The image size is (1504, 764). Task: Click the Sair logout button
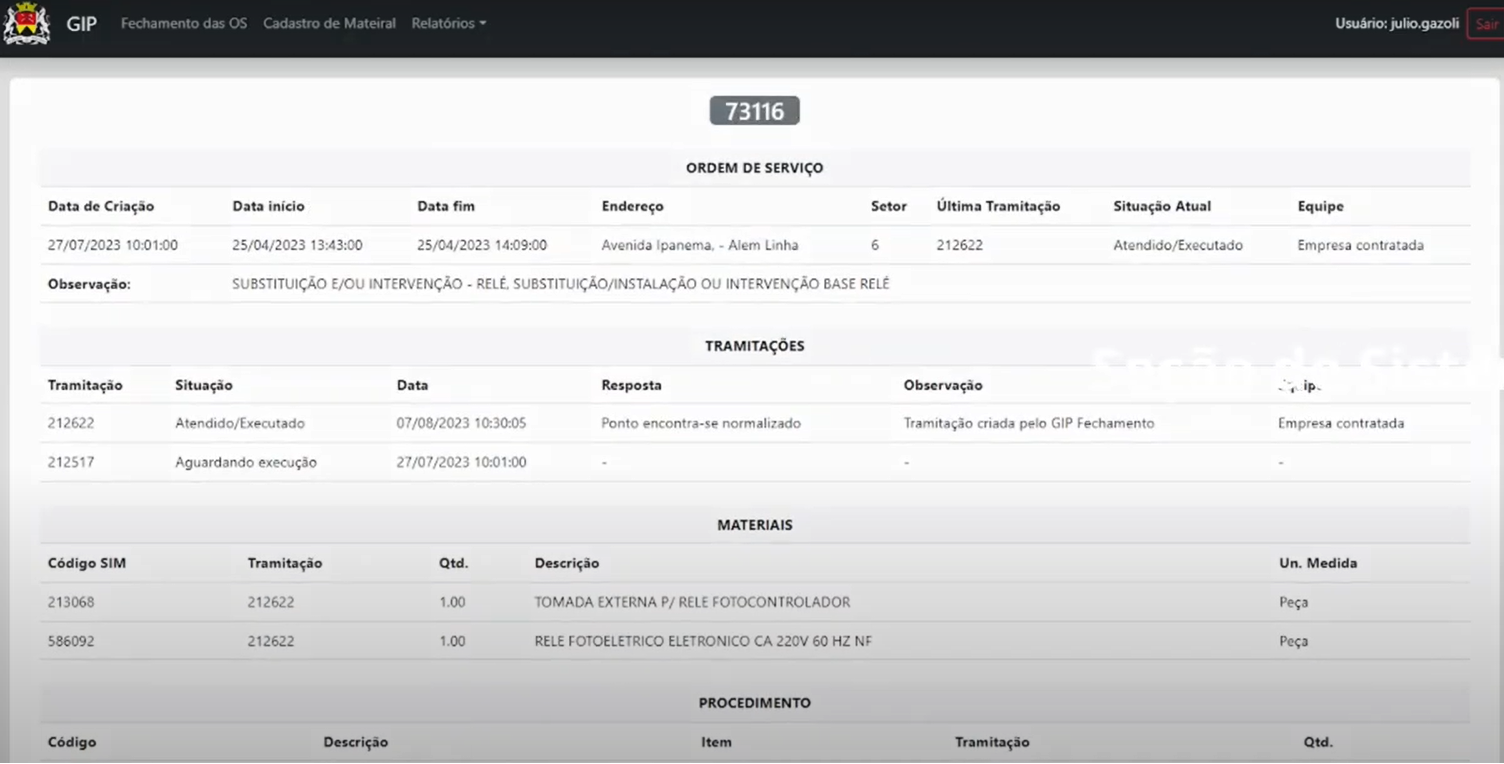point(1486,24)
